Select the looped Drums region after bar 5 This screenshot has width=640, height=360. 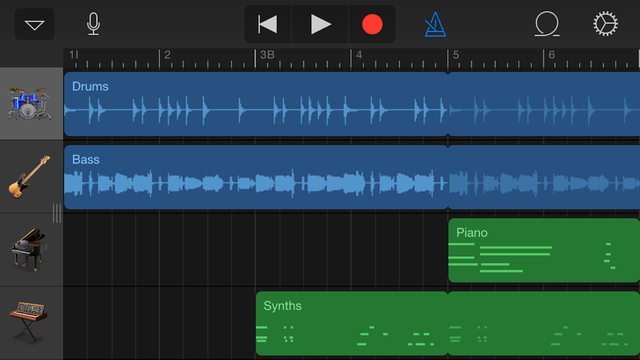544,104
